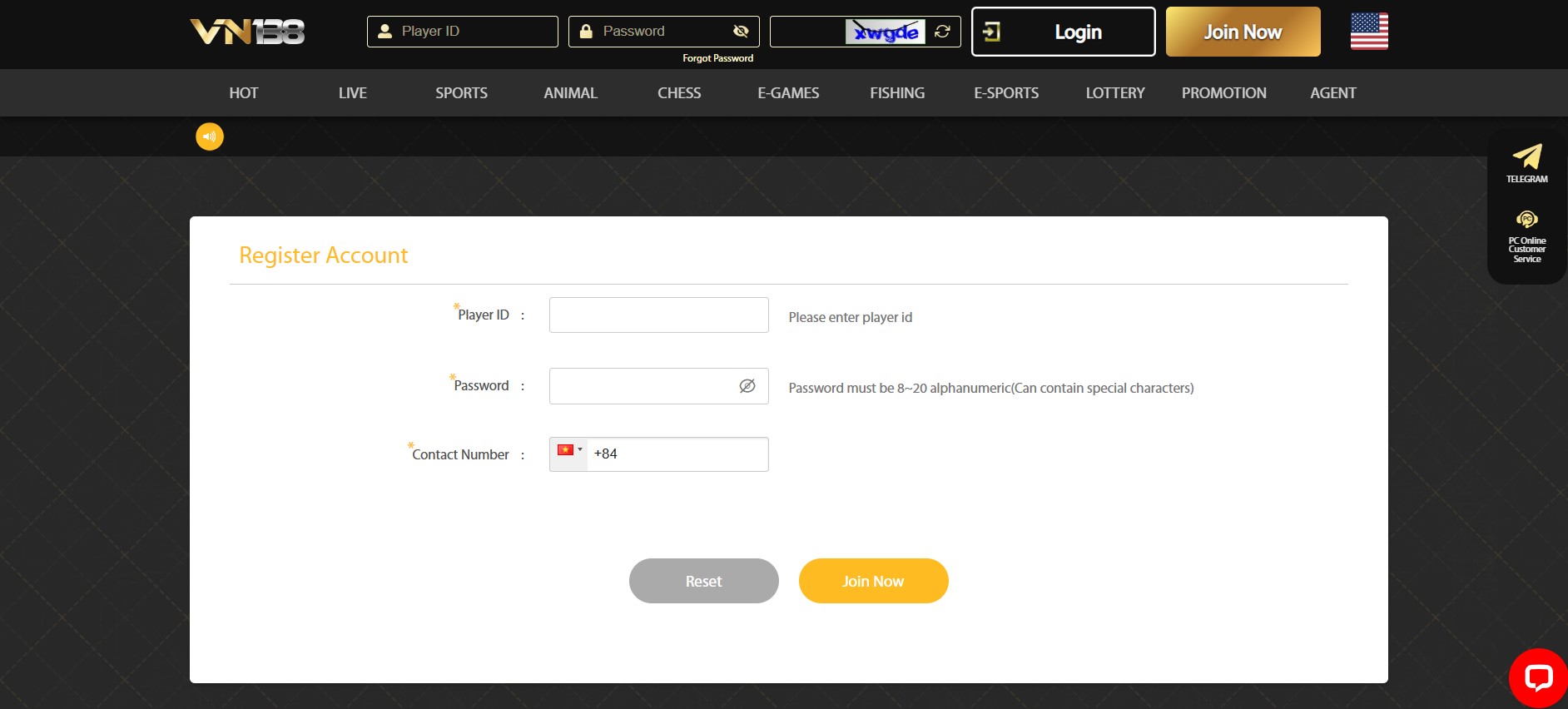Open the LOTTERY menu
The image size is (1568, 709).
[x=1114, y=93]
